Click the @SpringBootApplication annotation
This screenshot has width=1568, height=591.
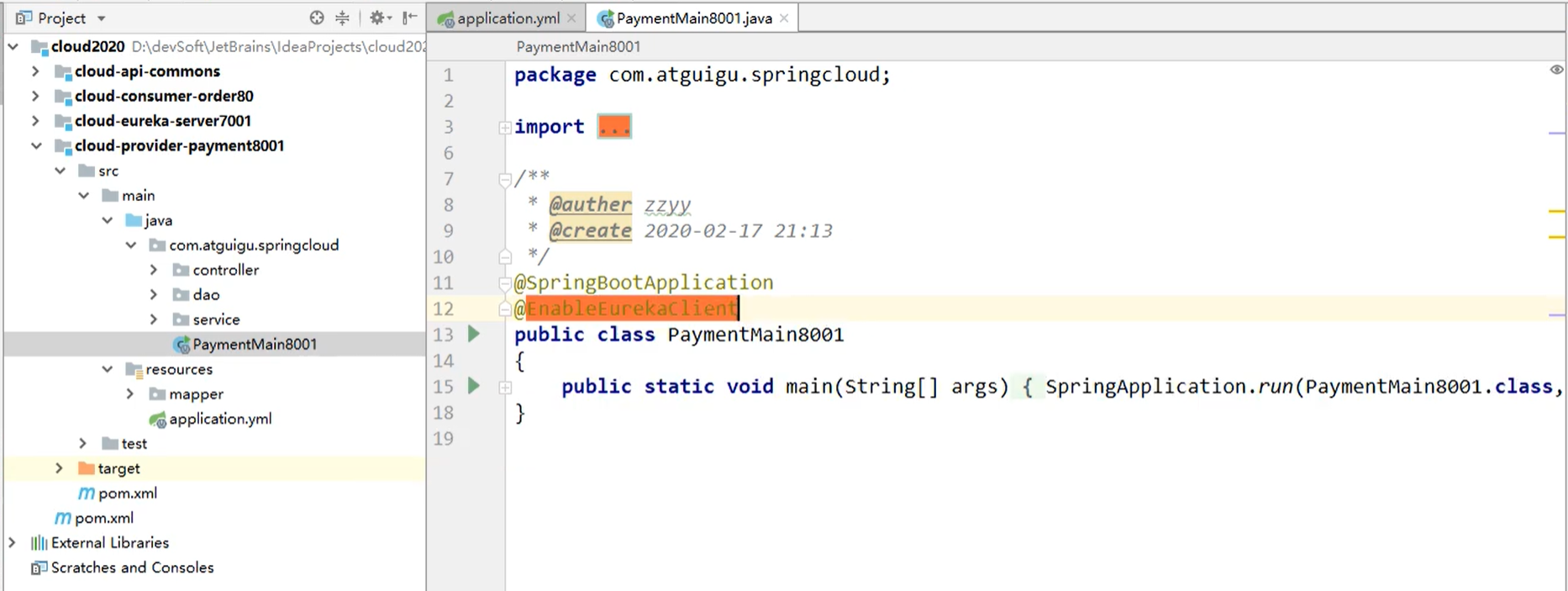click(x=644, y=282)
